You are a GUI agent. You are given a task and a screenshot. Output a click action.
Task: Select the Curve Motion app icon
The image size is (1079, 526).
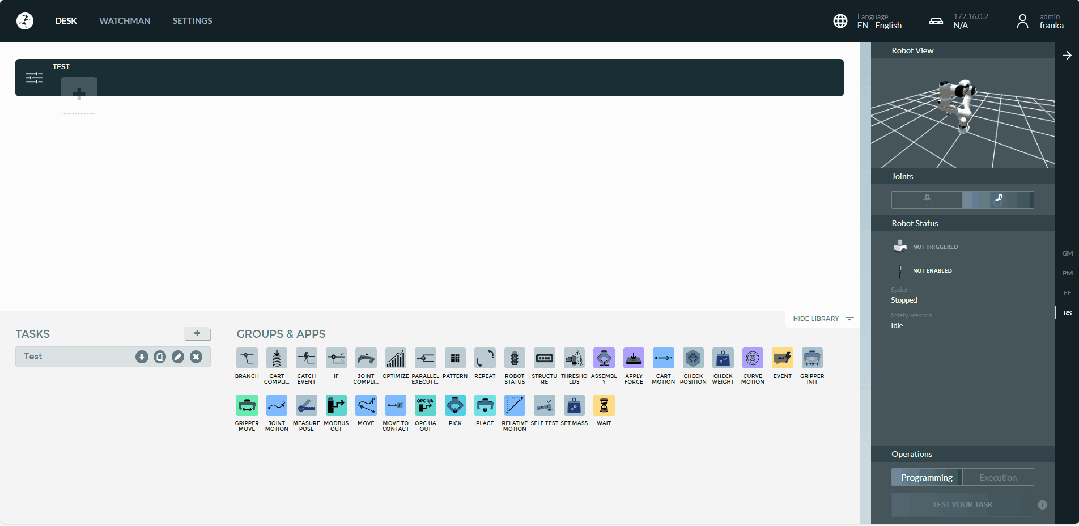752,358
